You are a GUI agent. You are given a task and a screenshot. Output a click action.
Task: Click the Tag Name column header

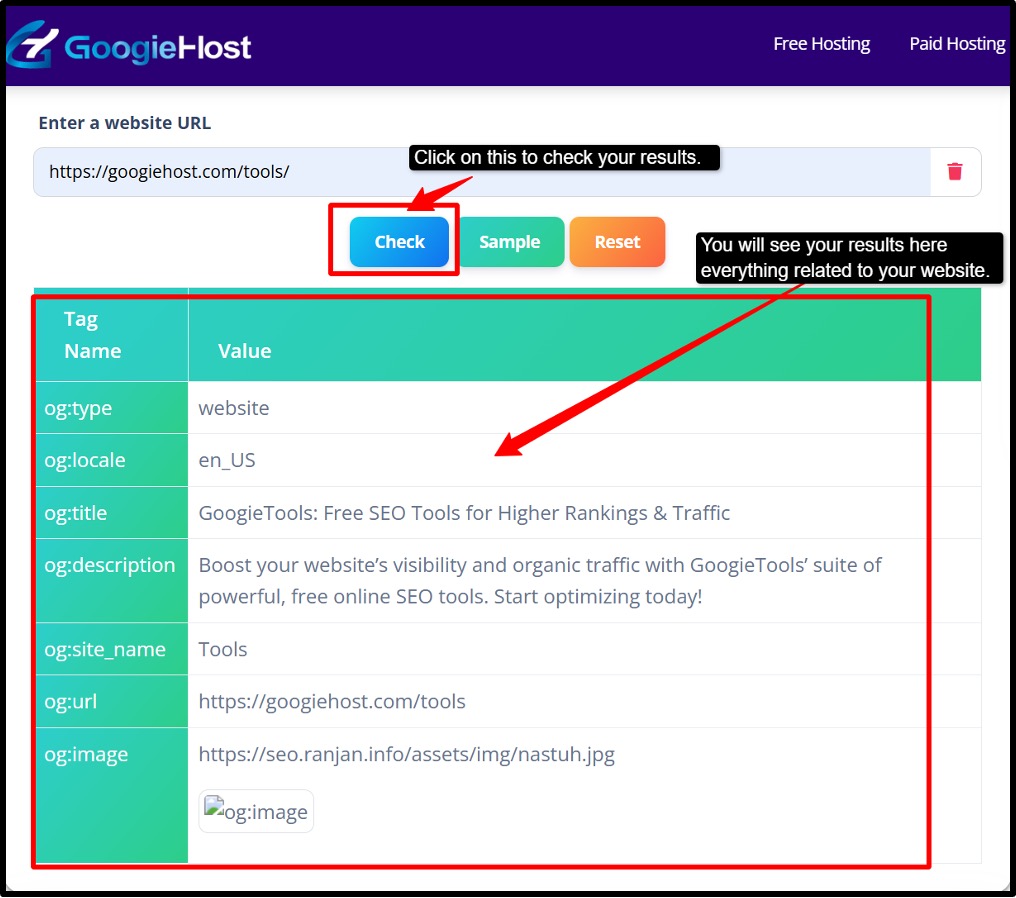(111, 335)
